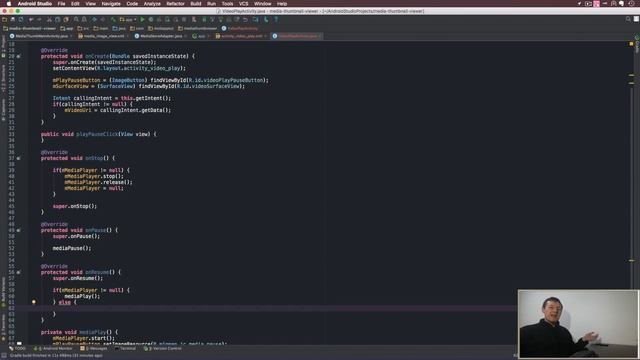This screenshot has height=360, width=640.
Task: Open the Android Monitor tool window
Action: pos(53,349)
